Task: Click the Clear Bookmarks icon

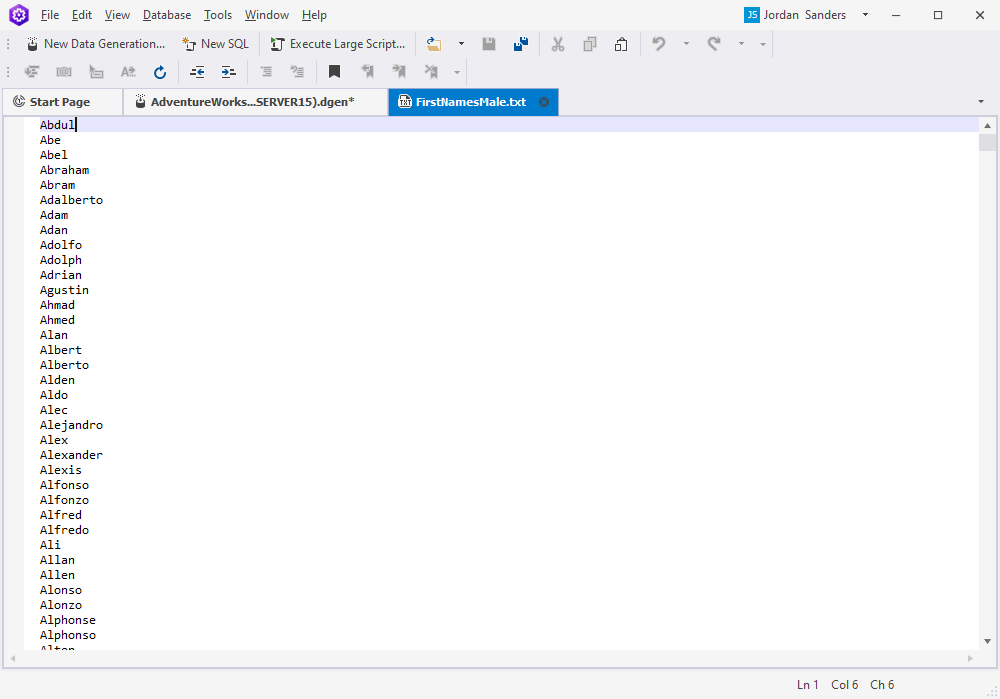Action: click(x=431, y=72)
